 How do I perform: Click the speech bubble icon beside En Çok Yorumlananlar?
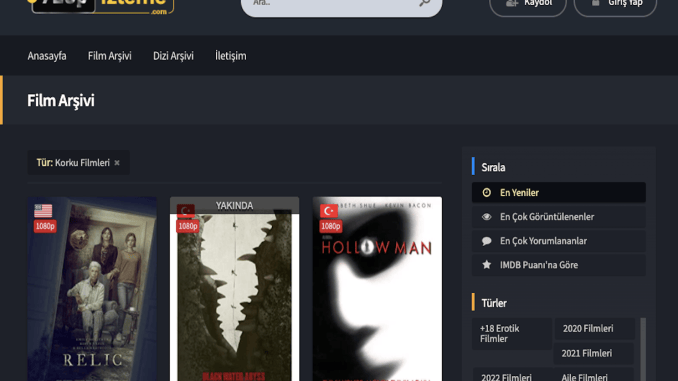(x=486, y=241)
